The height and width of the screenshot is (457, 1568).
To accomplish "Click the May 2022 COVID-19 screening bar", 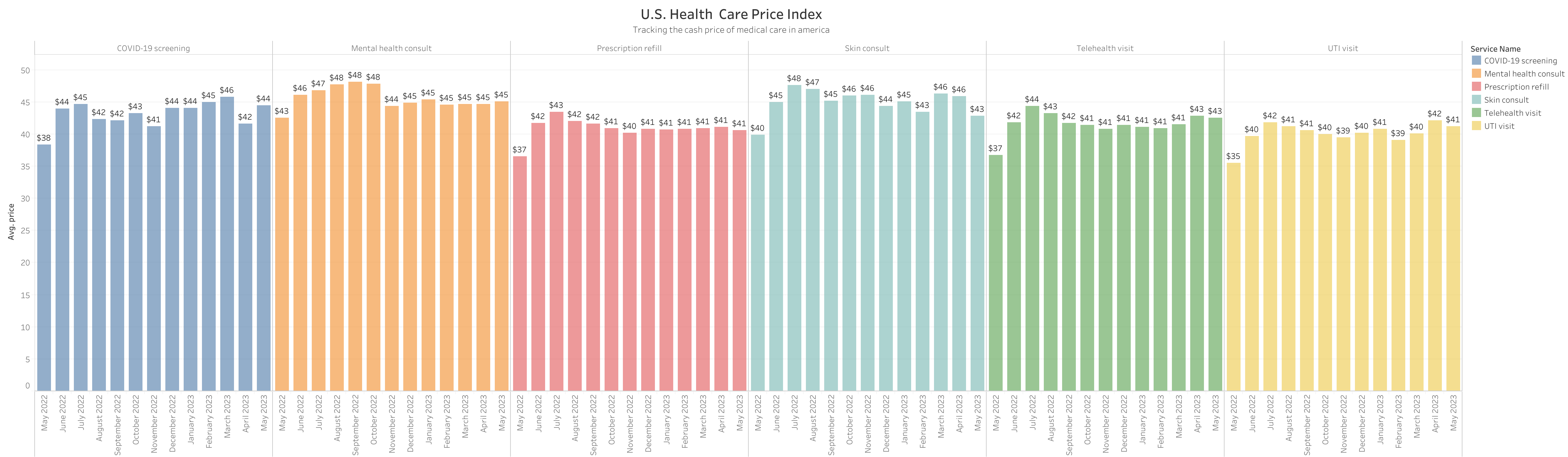I will click(44, 268).
